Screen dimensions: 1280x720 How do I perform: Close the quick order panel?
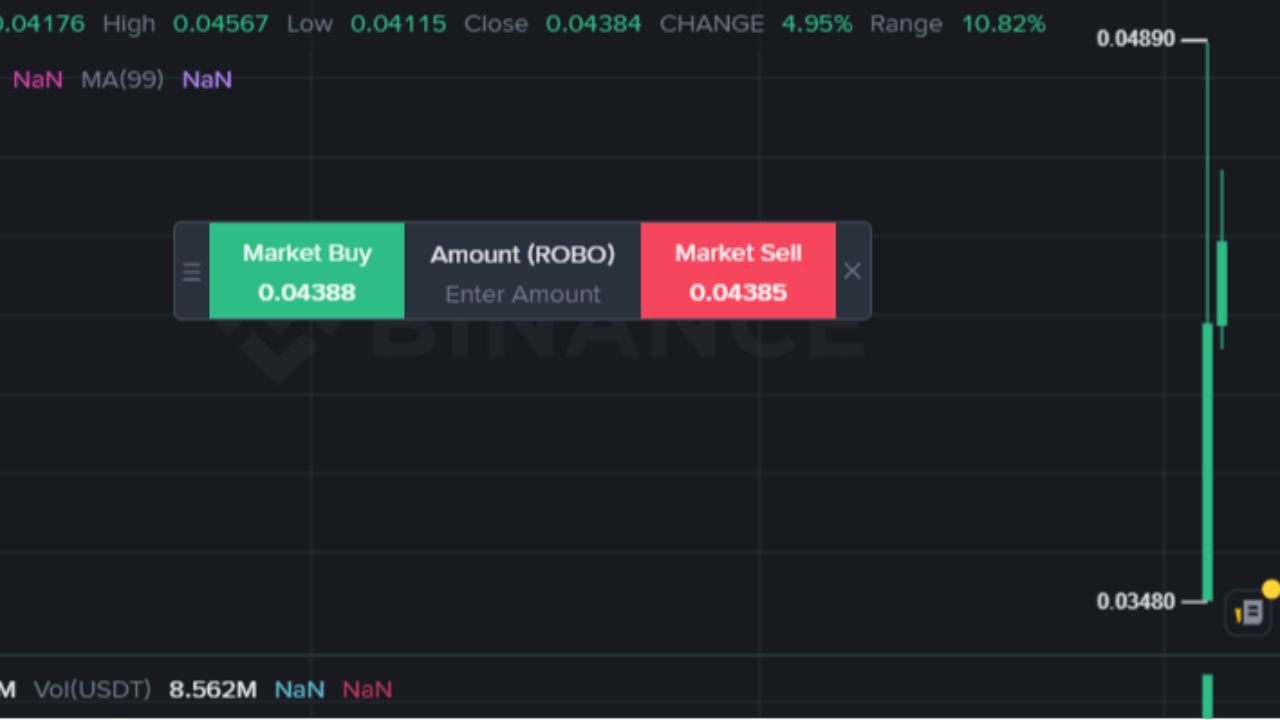pyautogui.click(x=852, y=271)
